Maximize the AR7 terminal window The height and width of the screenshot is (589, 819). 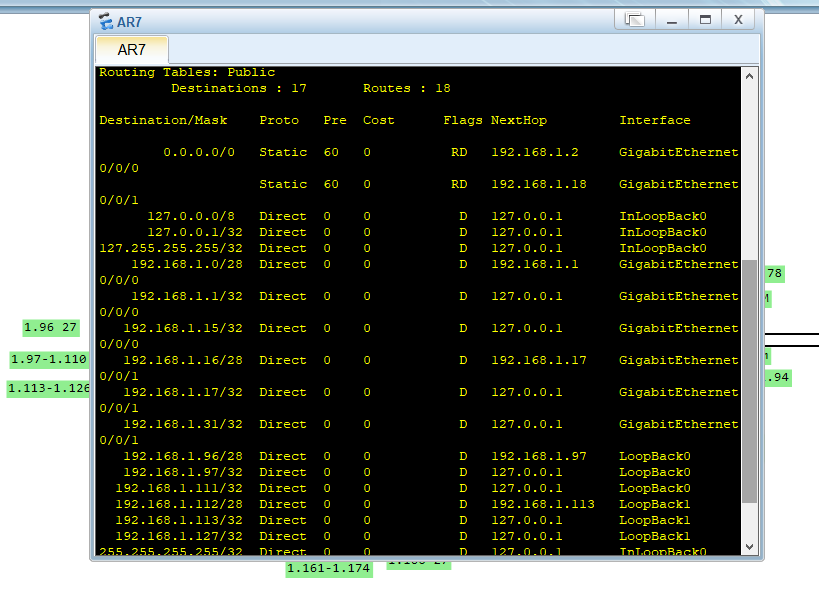click(x=705, y=20)
